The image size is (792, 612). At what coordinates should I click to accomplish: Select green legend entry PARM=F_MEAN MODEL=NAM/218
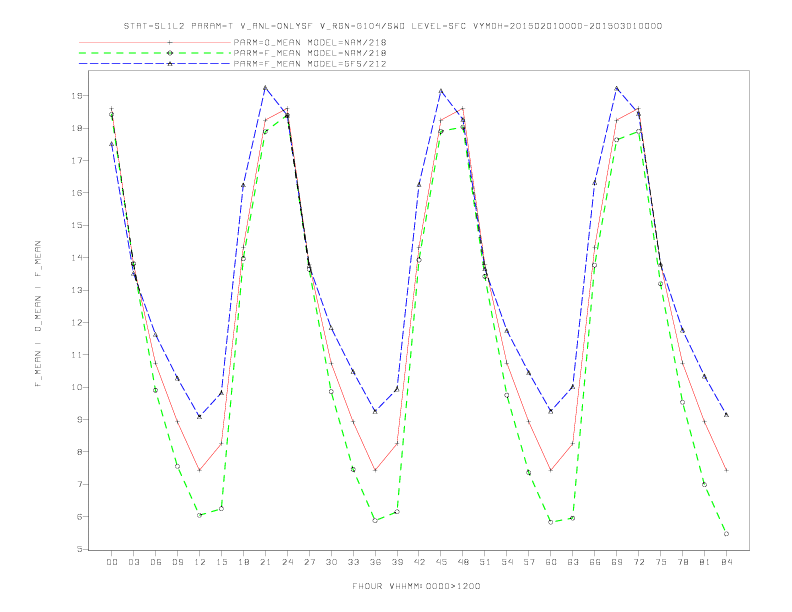310,53
